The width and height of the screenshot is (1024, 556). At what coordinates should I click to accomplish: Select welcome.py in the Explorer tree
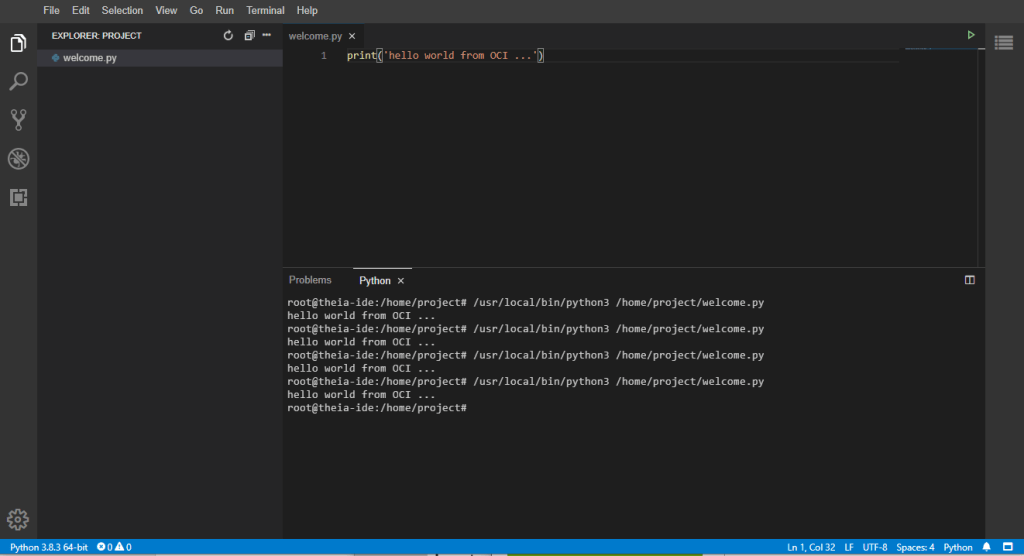pos(89,58)
